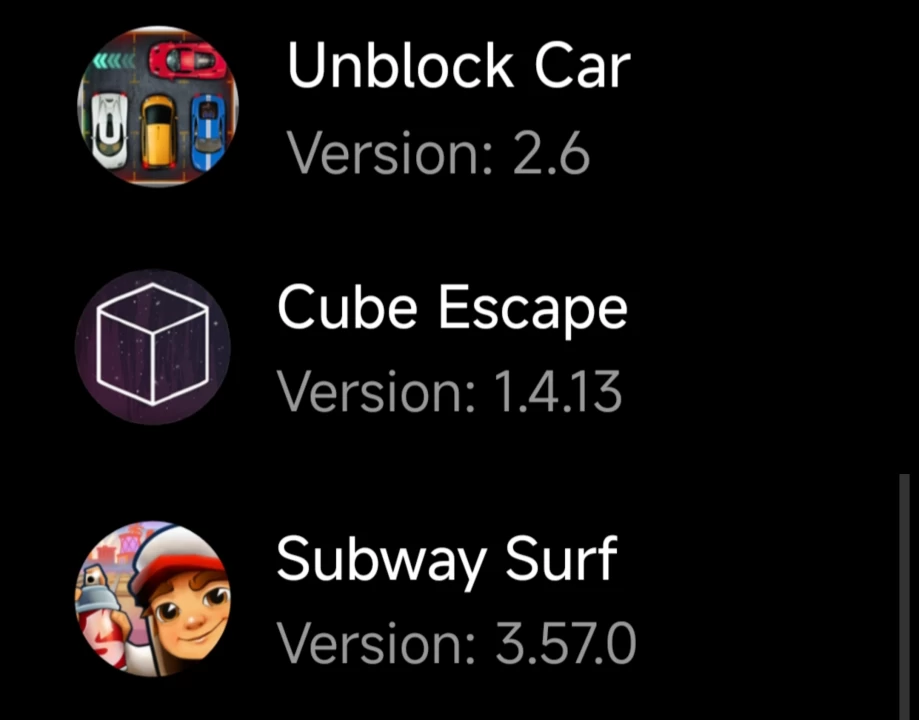This screenshot has height=720, width=919.
Task: Click the Version: 3.57.0 label
Action: (x=456, y=643)
